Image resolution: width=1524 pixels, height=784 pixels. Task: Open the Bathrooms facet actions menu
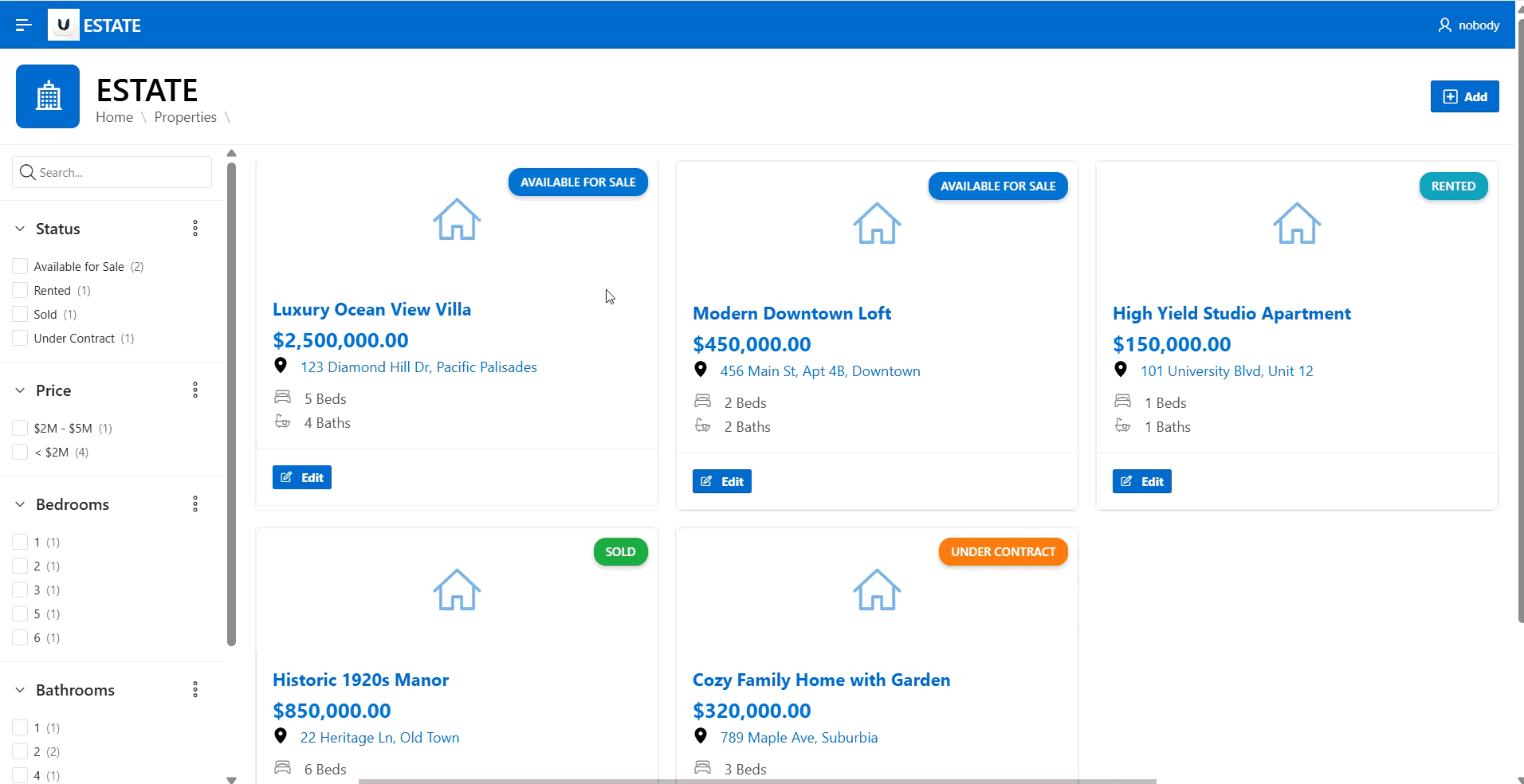click(195, 690)
